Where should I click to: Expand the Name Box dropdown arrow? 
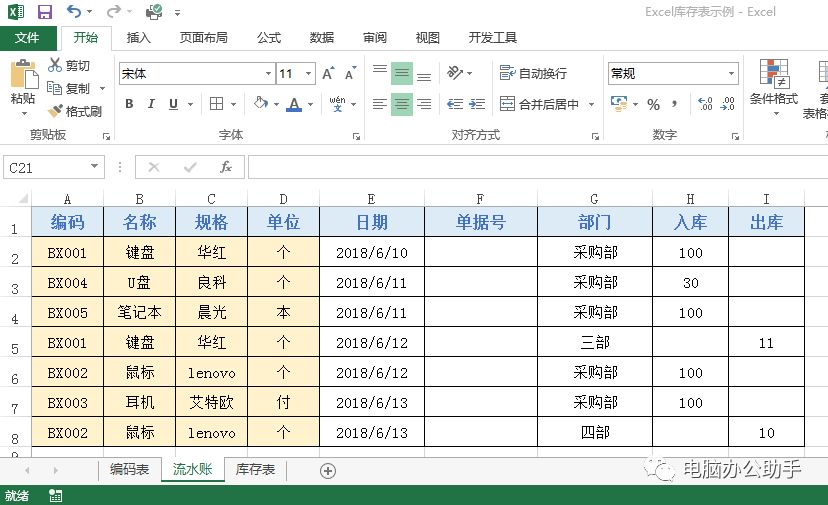pyautogui.click(x=94, y=166)
